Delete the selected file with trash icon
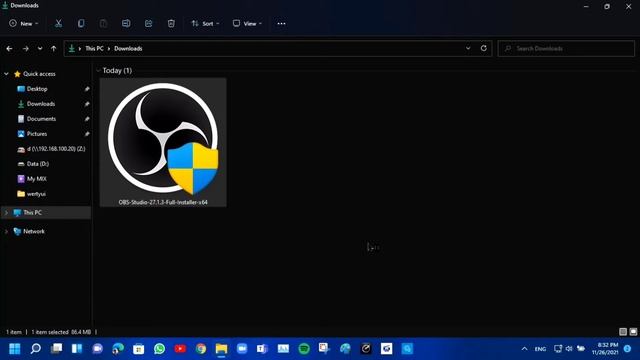This screenshot has height=360, width=640. (x=171, y=24)
